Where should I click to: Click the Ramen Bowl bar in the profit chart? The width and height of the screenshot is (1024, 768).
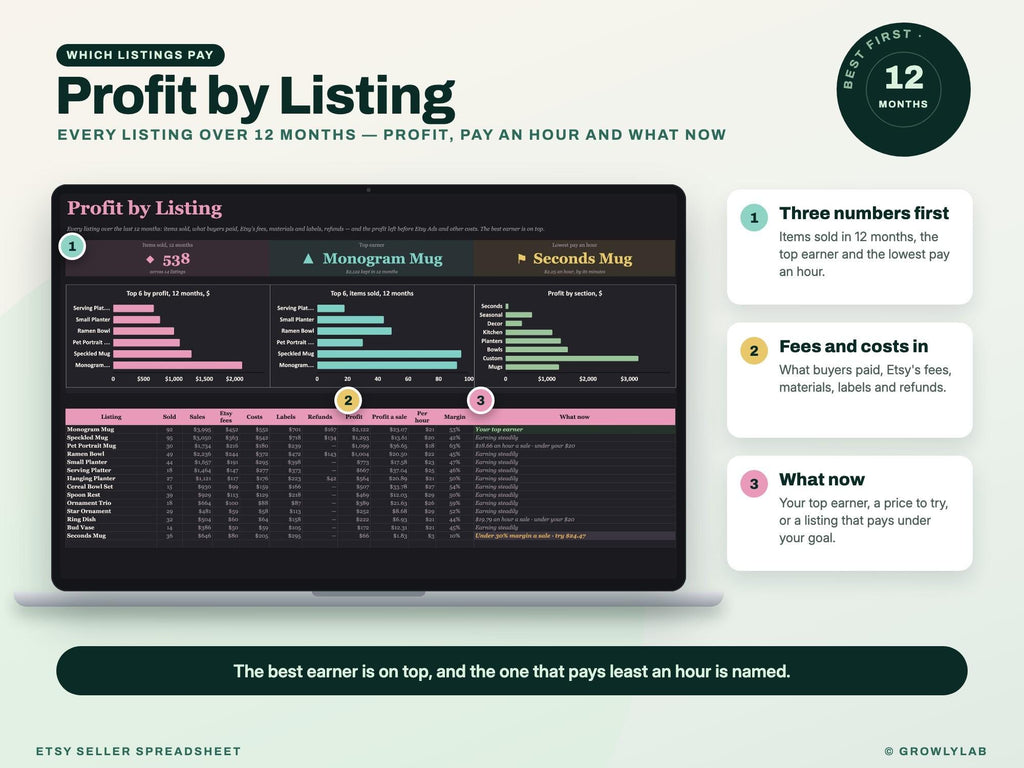144,331
